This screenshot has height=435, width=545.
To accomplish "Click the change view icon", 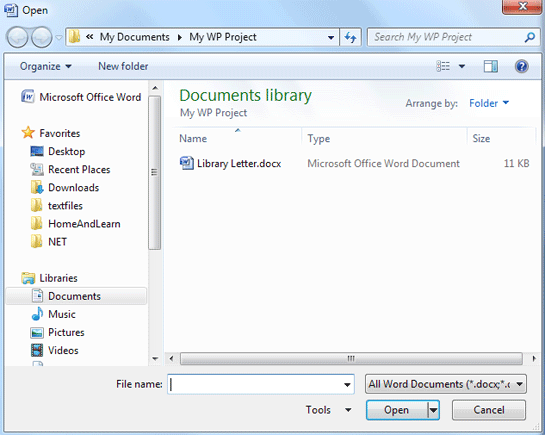I will click(x=443, y=66).
